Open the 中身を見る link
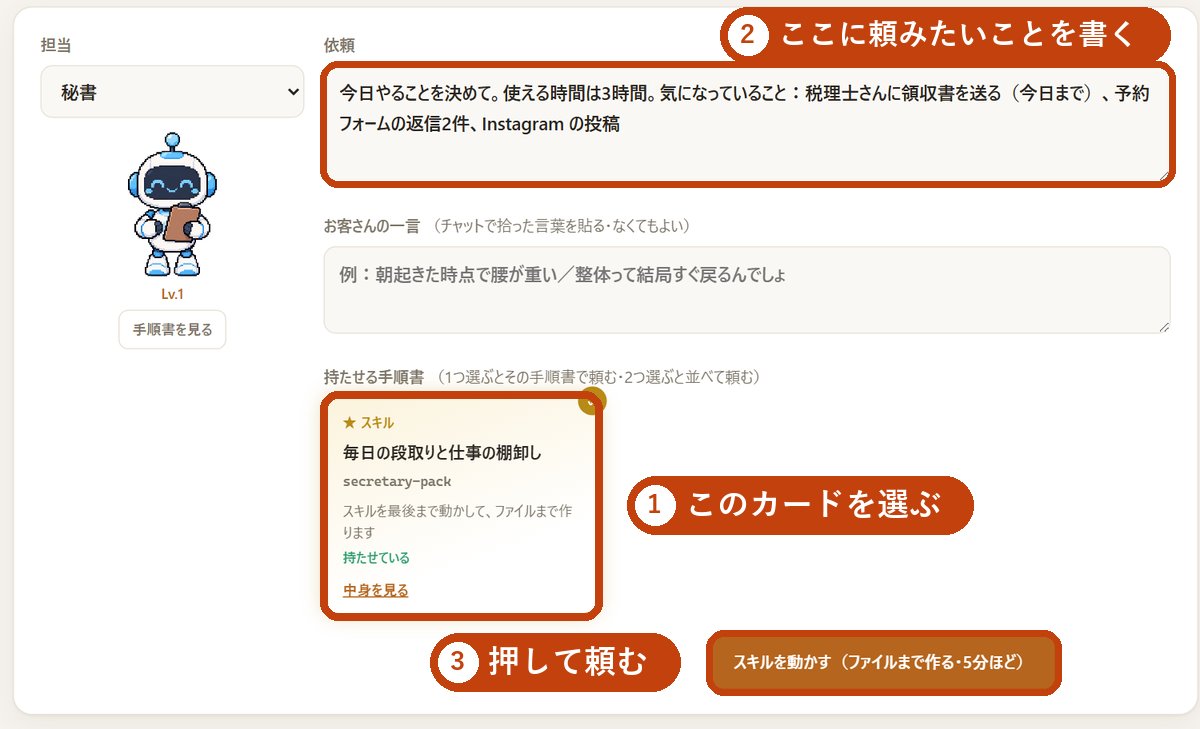The width and height of the screenshot is (1200, 729). [375, 590]
